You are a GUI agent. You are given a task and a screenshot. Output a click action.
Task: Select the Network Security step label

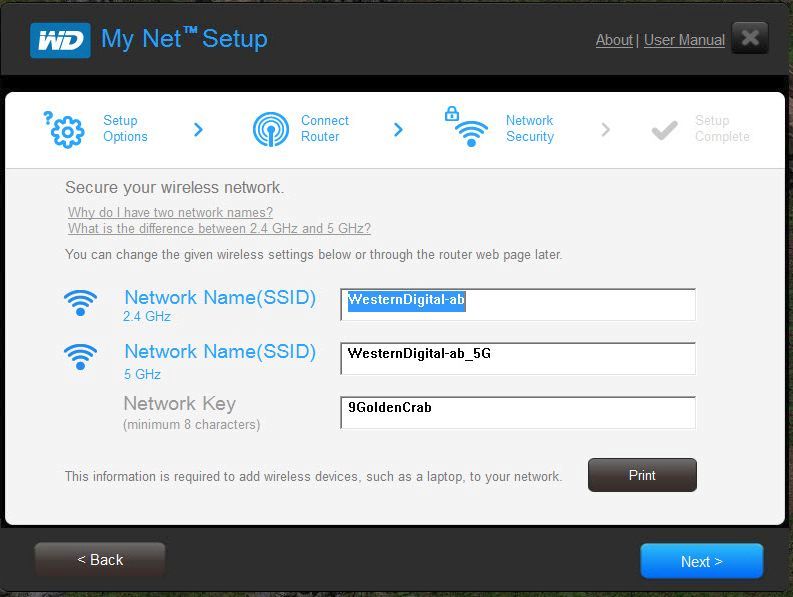click(530, 129)
